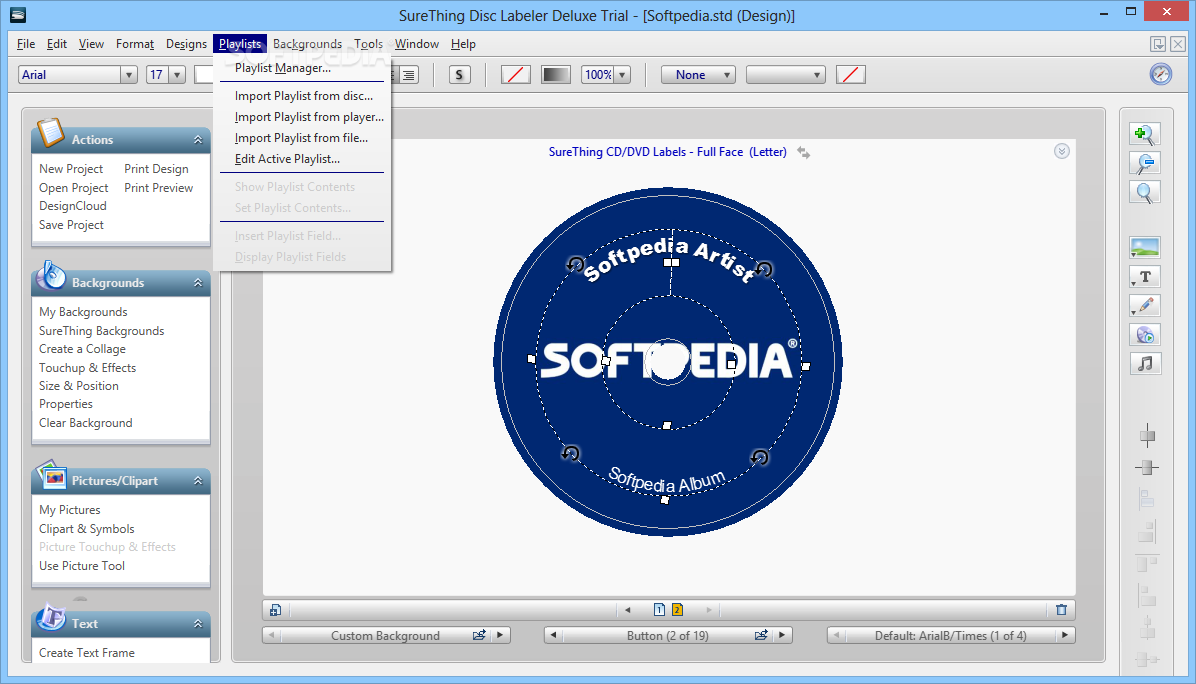
Task: Click the round collapse chevron above canvas
Action: click(x=1062, y=151)
